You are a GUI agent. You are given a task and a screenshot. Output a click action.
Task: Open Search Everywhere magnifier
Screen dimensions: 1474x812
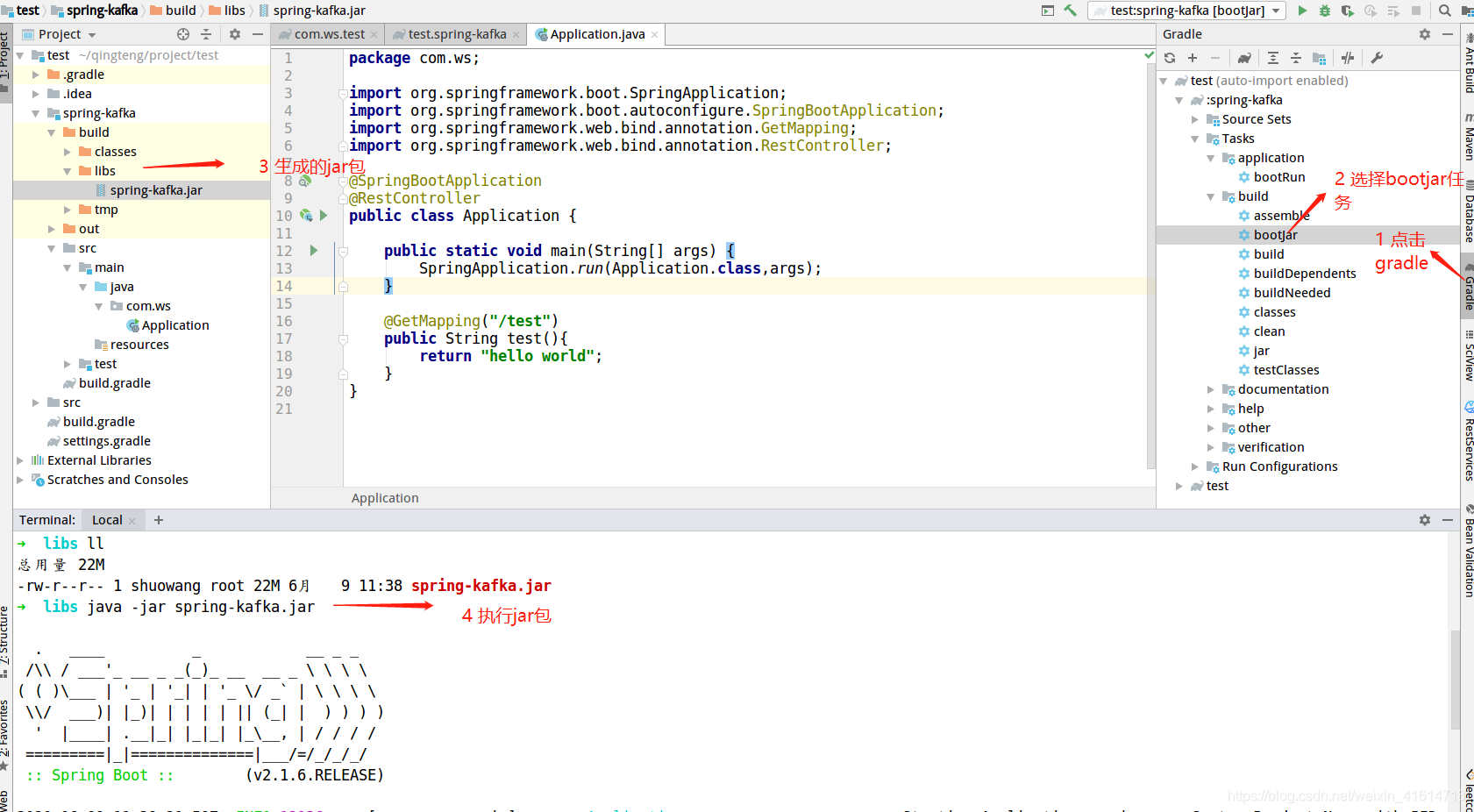tap(1445, 11)
